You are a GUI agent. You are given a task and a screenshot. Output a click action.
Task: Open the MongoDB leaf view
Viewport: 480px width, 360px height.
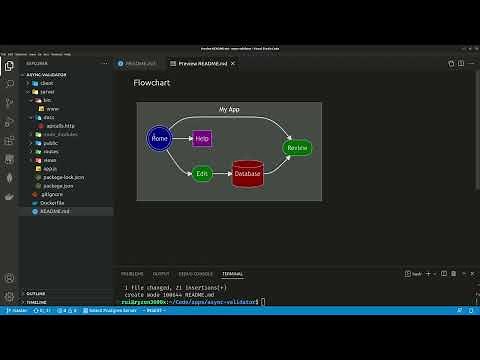point(9,178)
